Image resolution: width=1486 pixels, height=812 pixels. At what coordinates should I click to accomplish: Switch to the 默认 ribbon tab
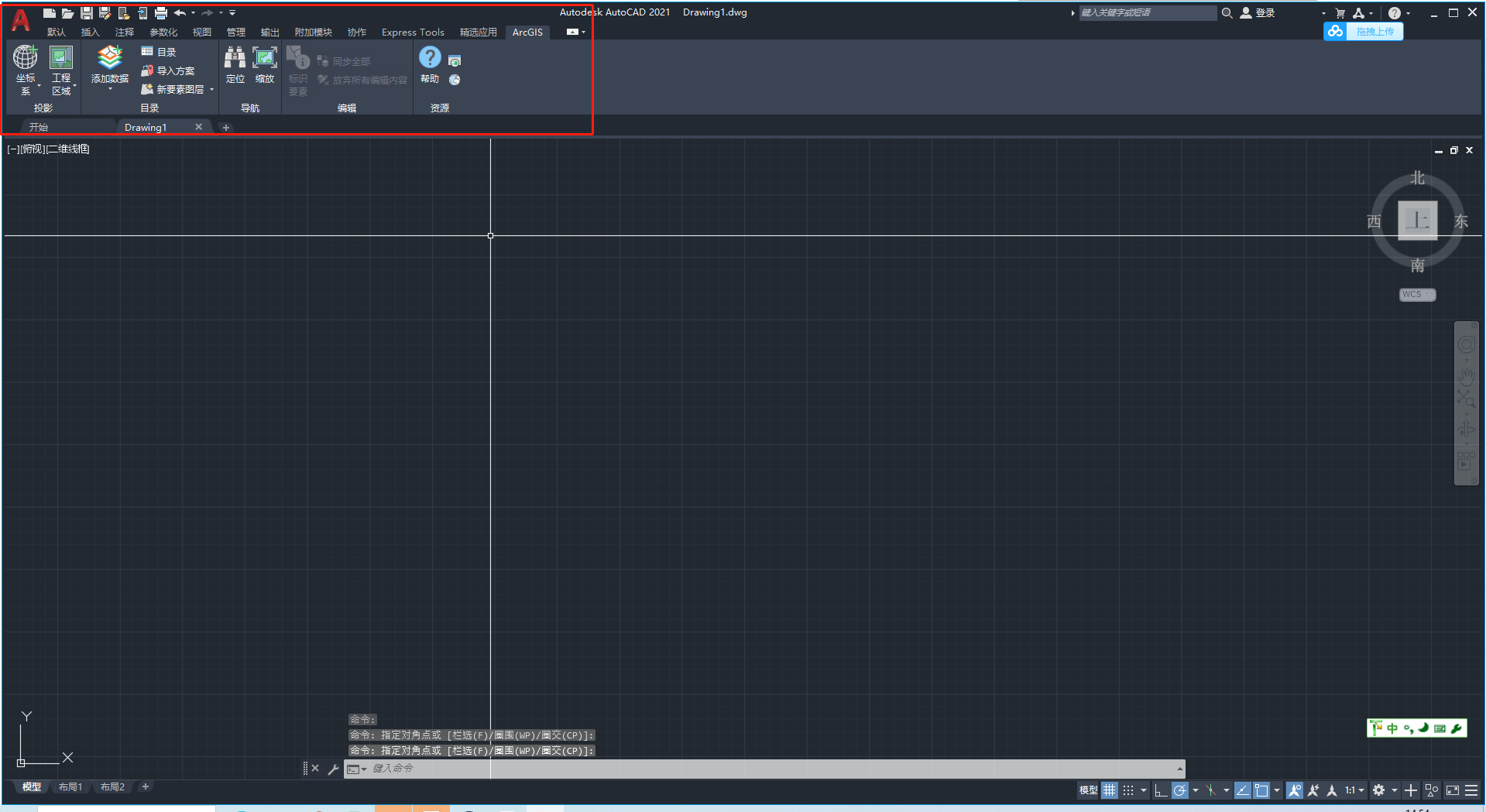pyautogui.click(x=56, y=33)
